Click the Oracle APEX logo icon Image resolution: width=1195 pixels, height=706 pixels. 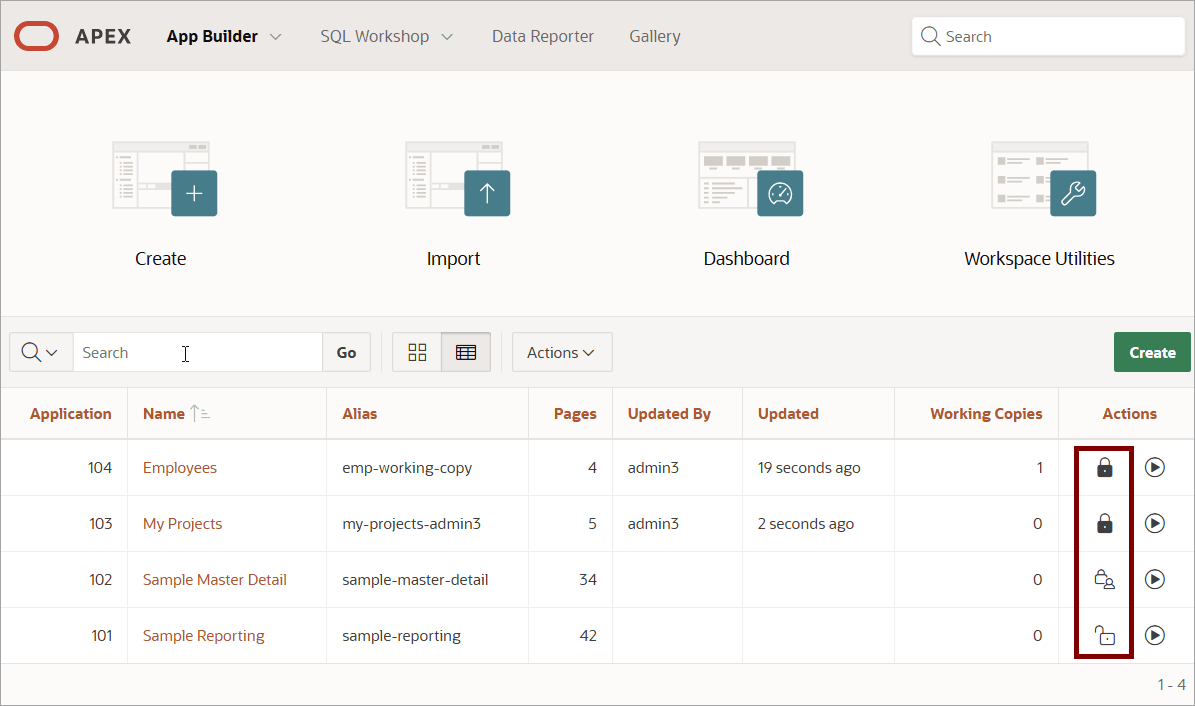(36, 36)
